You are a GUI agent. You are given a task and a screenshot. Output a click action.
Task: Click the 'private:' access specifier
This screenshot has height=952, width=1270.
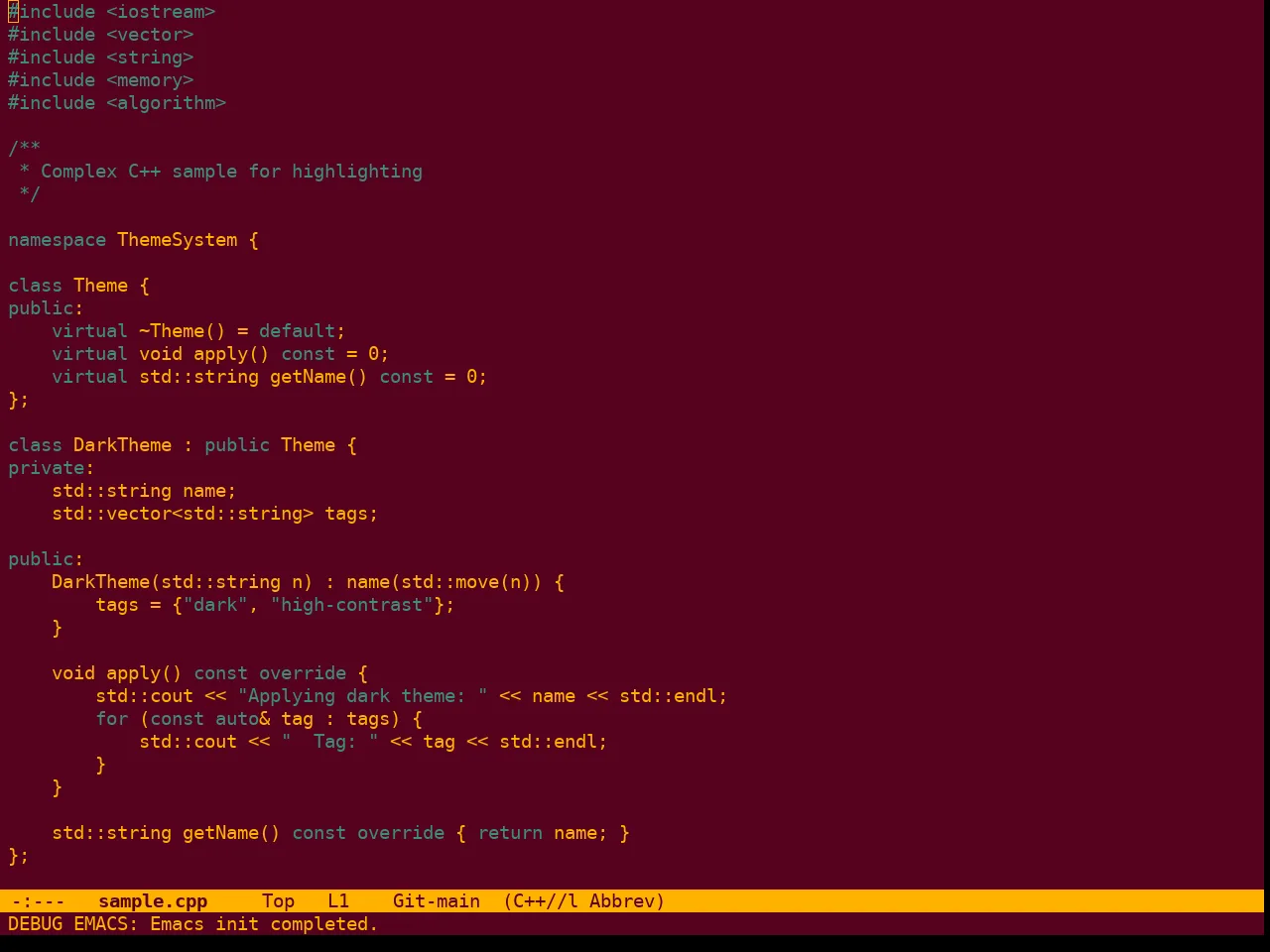52,468
